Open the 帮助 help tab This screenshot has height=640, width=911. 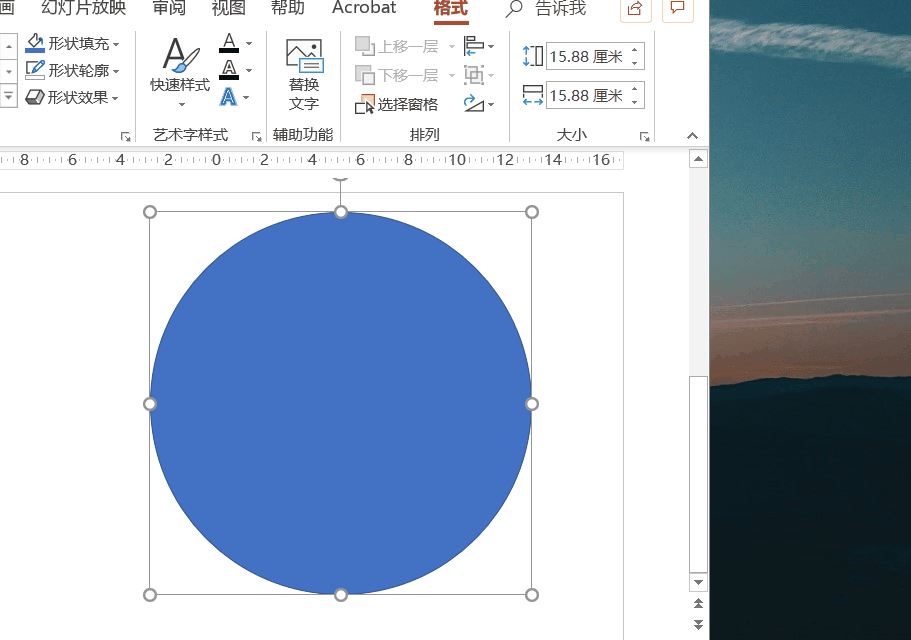pos(288,8)
